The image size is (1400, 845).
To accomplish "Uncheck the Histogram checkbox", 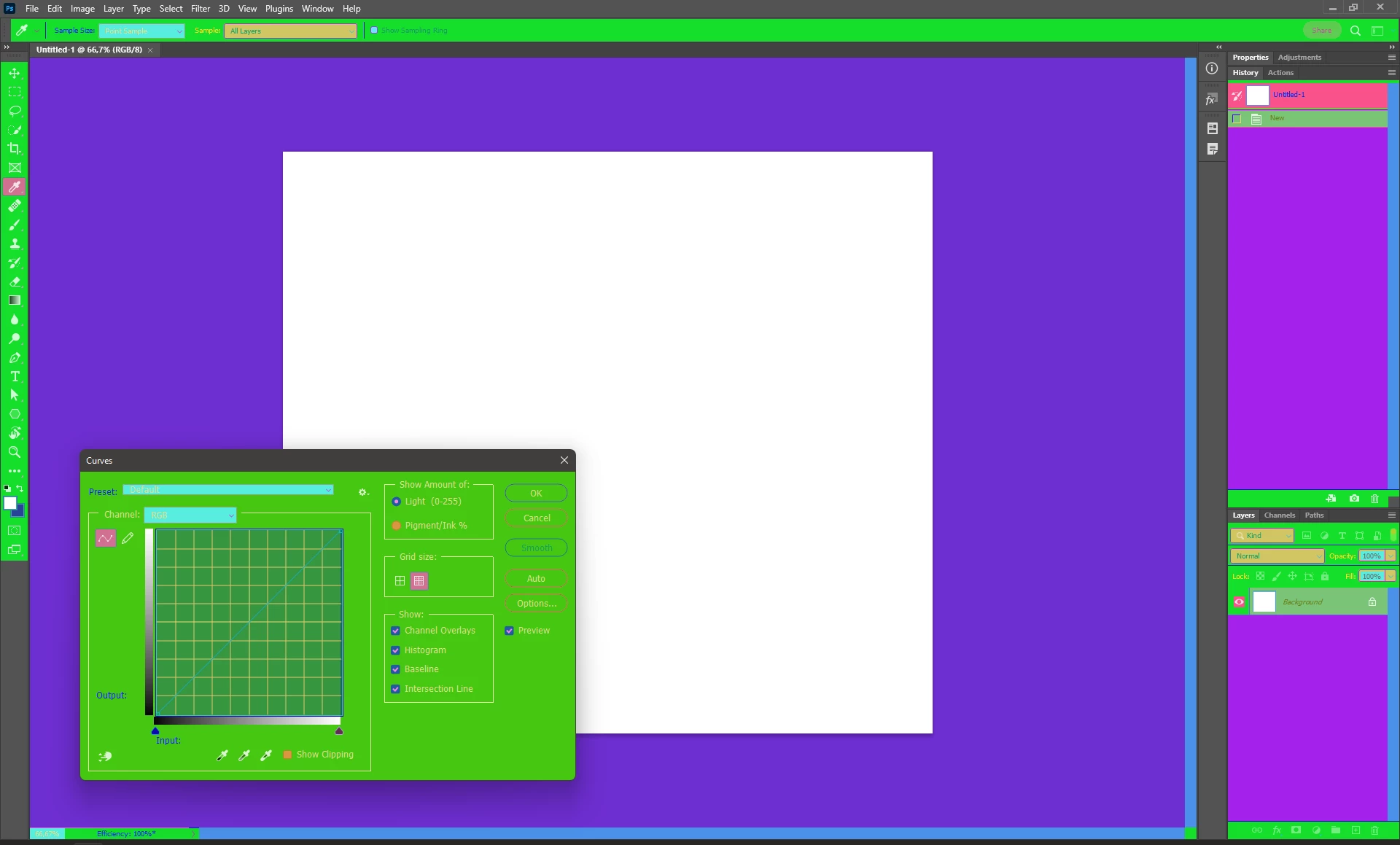I will pyautogui.click(x=395, y=650).
